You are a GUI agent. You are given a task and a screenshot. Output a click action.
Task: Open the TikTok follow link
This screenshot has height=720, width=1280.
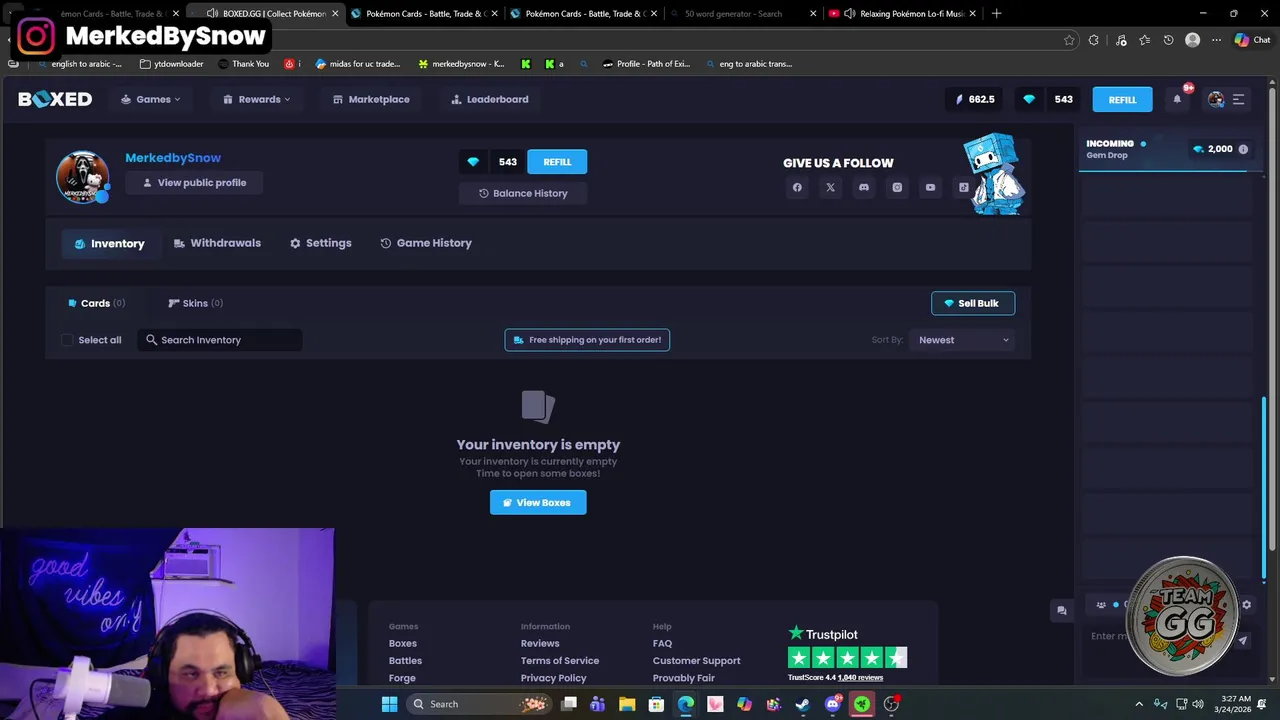pyautogui.click(x=963, y=187)
